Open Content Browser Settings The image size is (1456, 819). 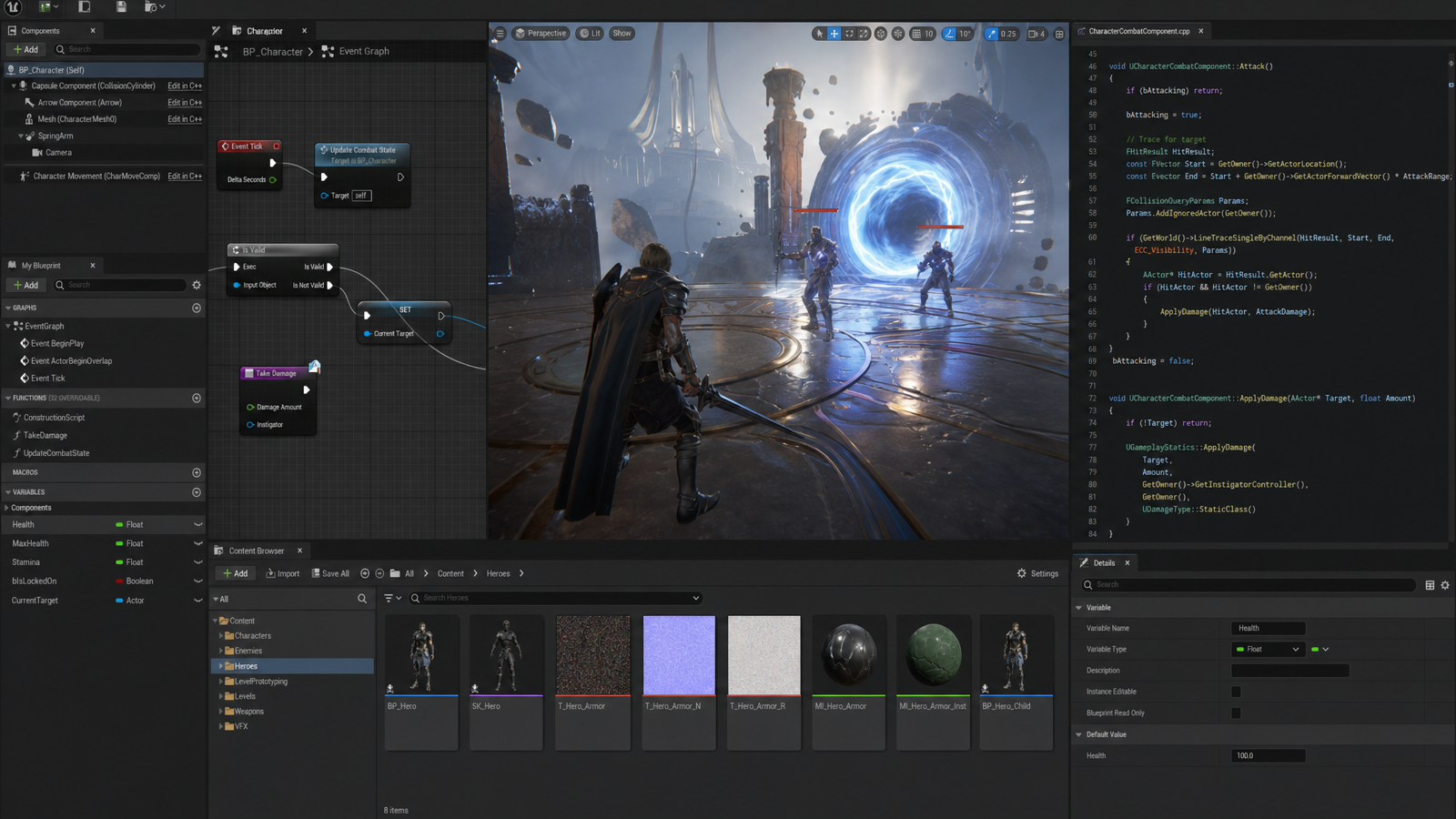[1037, 573]
